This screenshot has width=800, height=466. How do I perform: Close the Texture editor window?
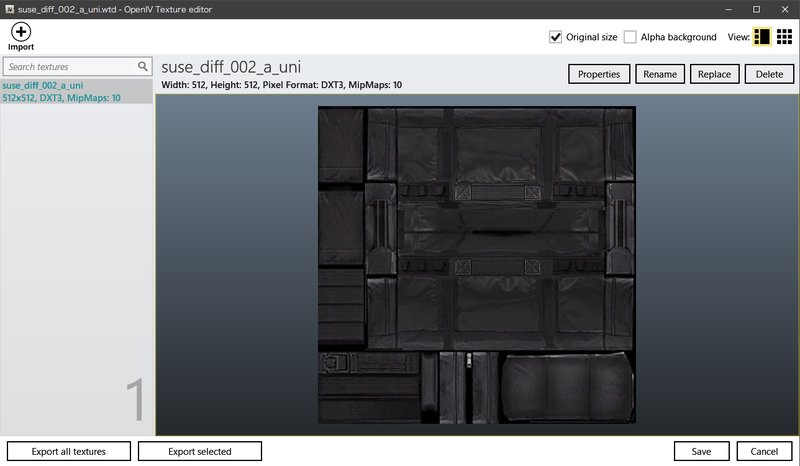[785, 9]
